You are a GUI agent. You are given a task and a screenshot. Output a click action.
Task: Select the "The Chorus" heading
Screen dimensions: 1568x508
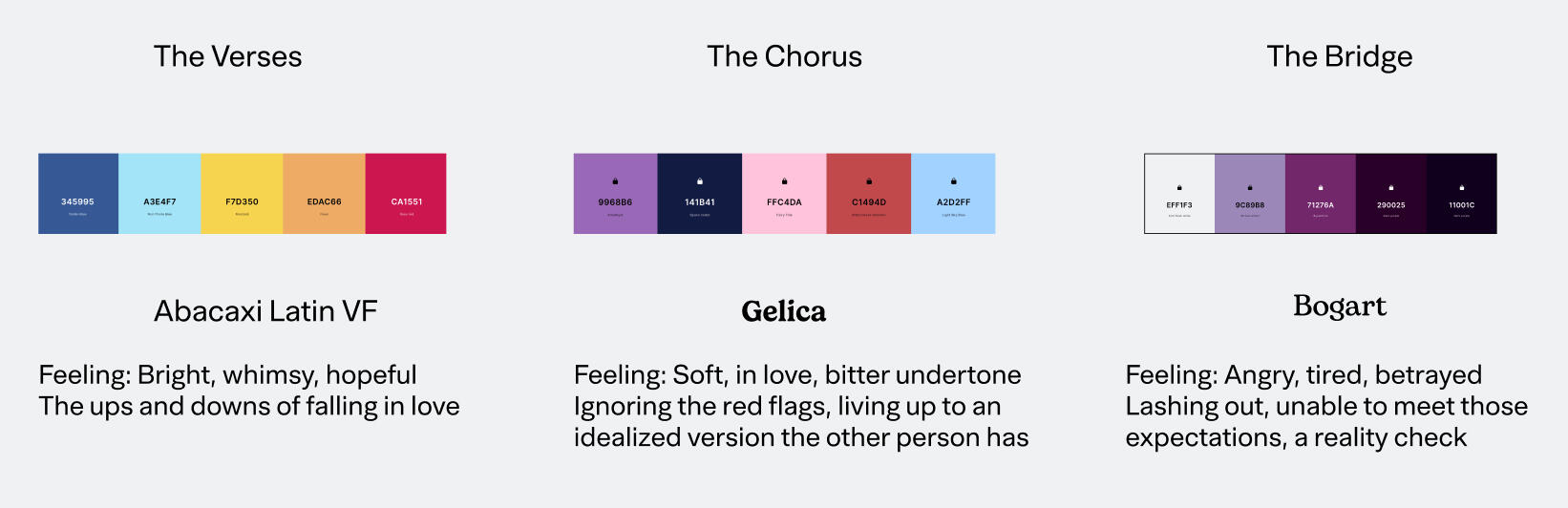pyautogui.click(x=784, y=56)
